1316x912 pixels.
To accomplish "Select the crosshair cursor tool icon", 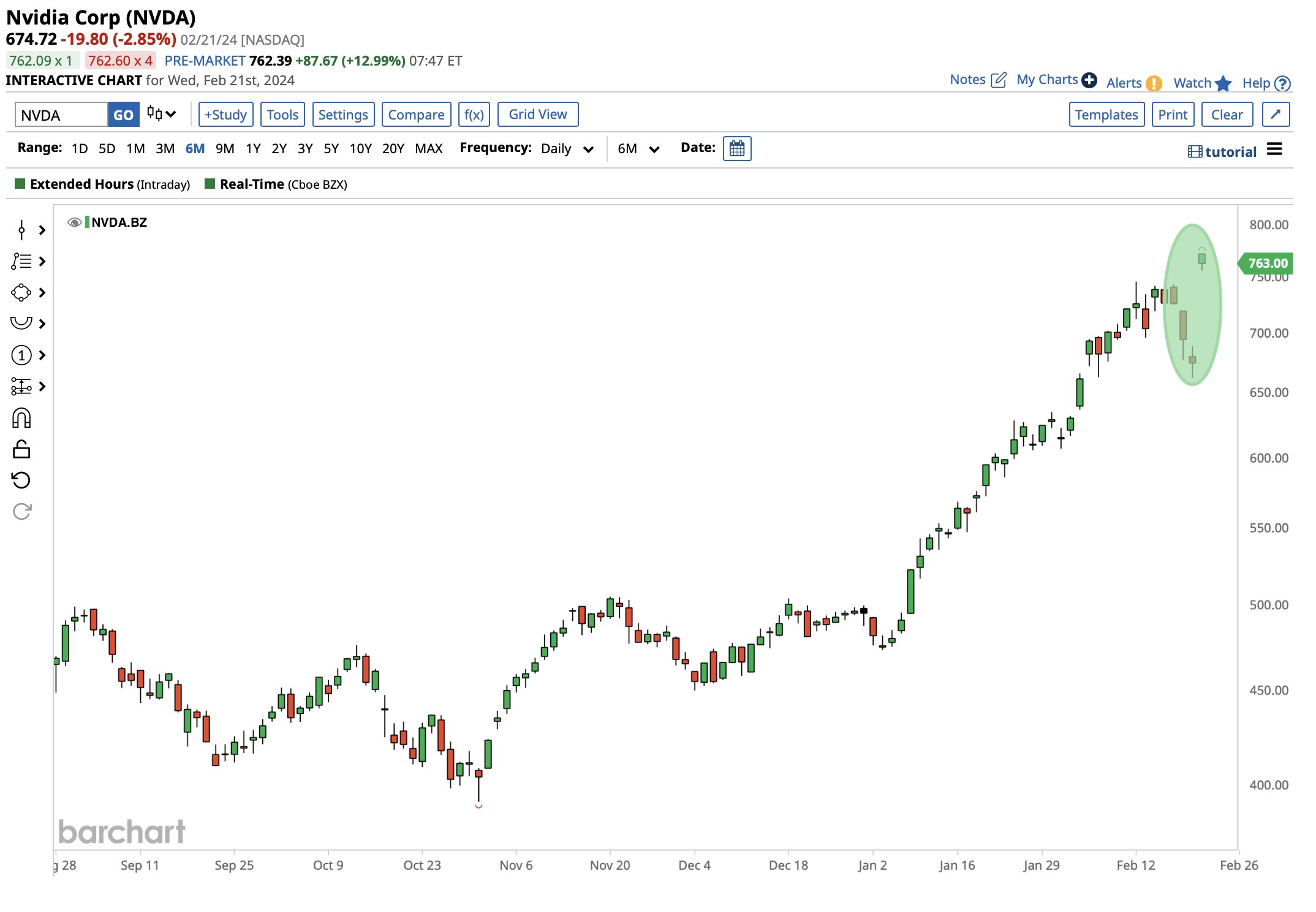I will point(21,230).
